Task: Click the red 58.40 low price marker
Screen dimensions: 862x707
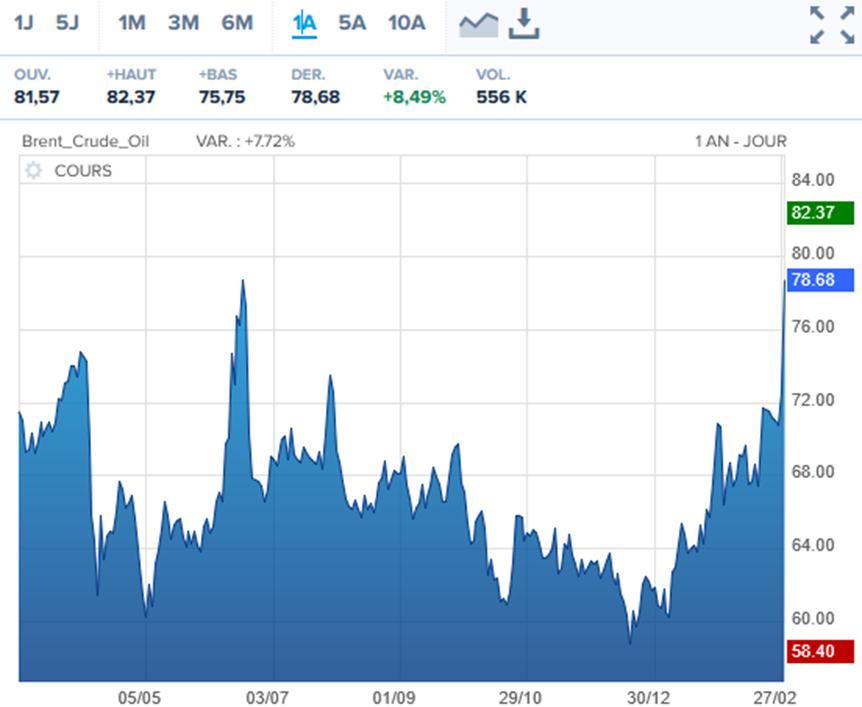Action: (820, 652)
